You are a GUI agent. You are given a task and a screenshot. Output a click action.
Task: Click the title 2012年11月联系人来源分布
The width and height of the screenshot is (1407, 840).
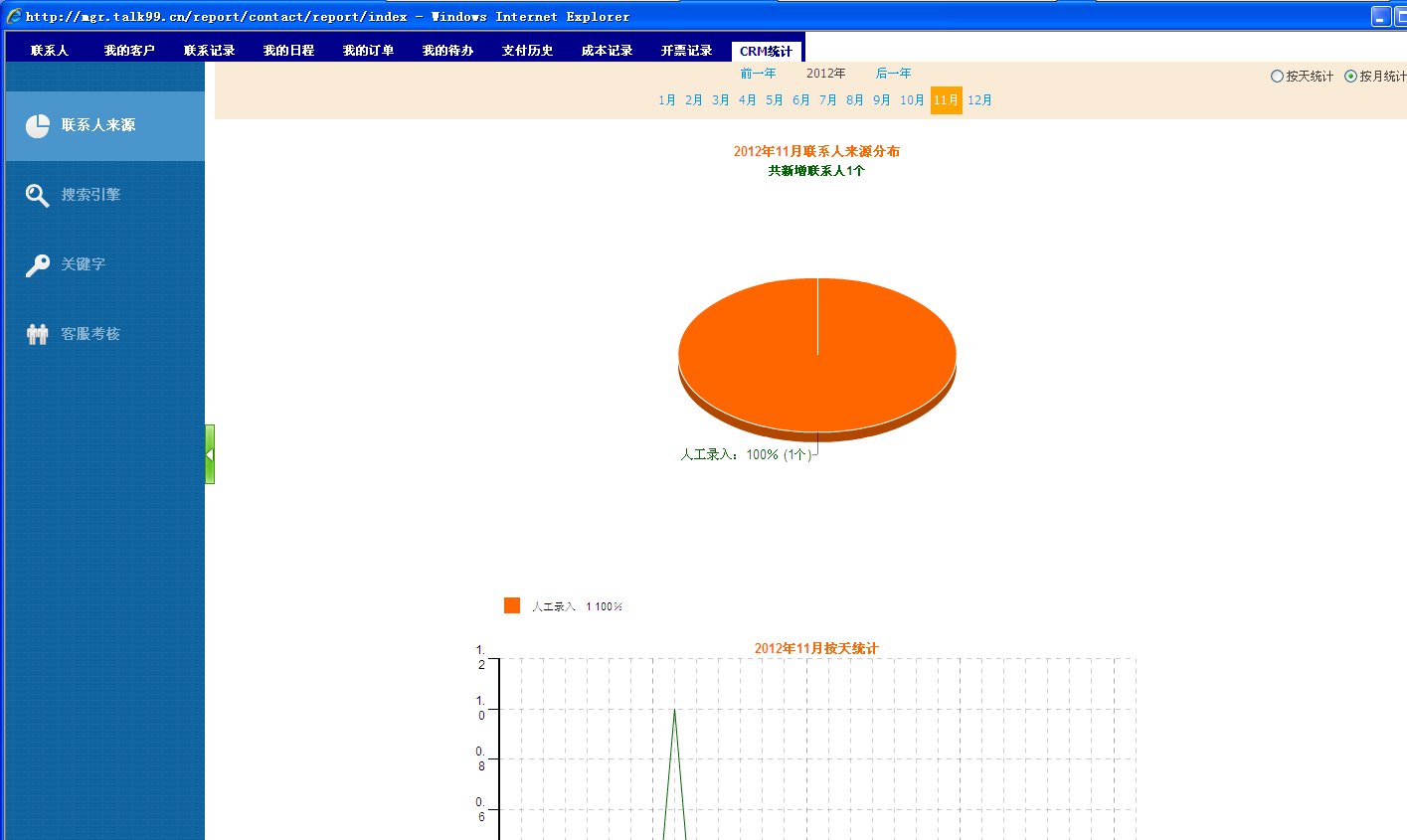(x=816, y=151)
